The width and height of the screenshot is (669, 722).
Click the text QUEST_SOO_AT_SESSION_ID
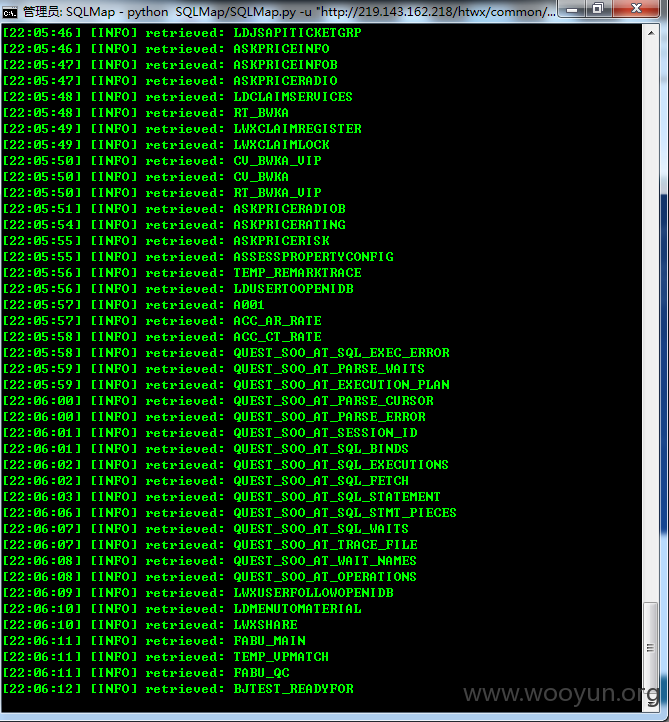point(325,433)
